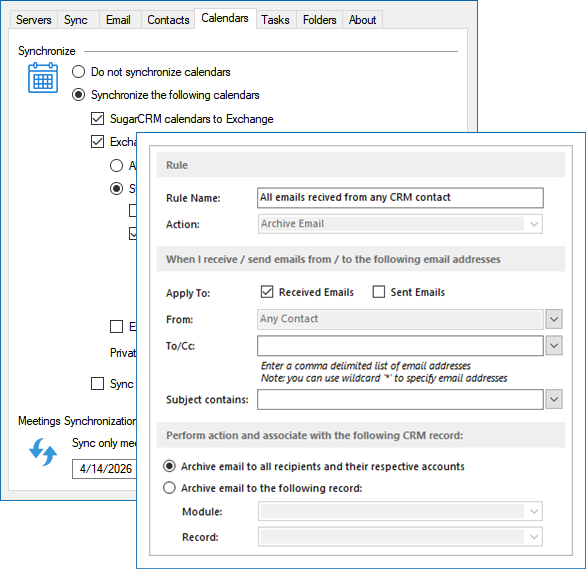
Task: Click the calendar icon under Synchronize
Action: [x=43, y=78]
